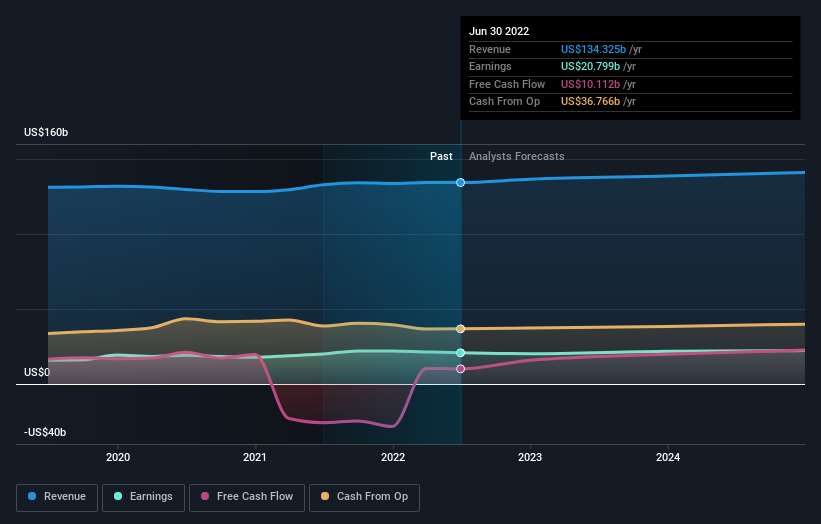Toggle the Free Cash Flow legend button

pyautogui.click(x=247, y=497)
